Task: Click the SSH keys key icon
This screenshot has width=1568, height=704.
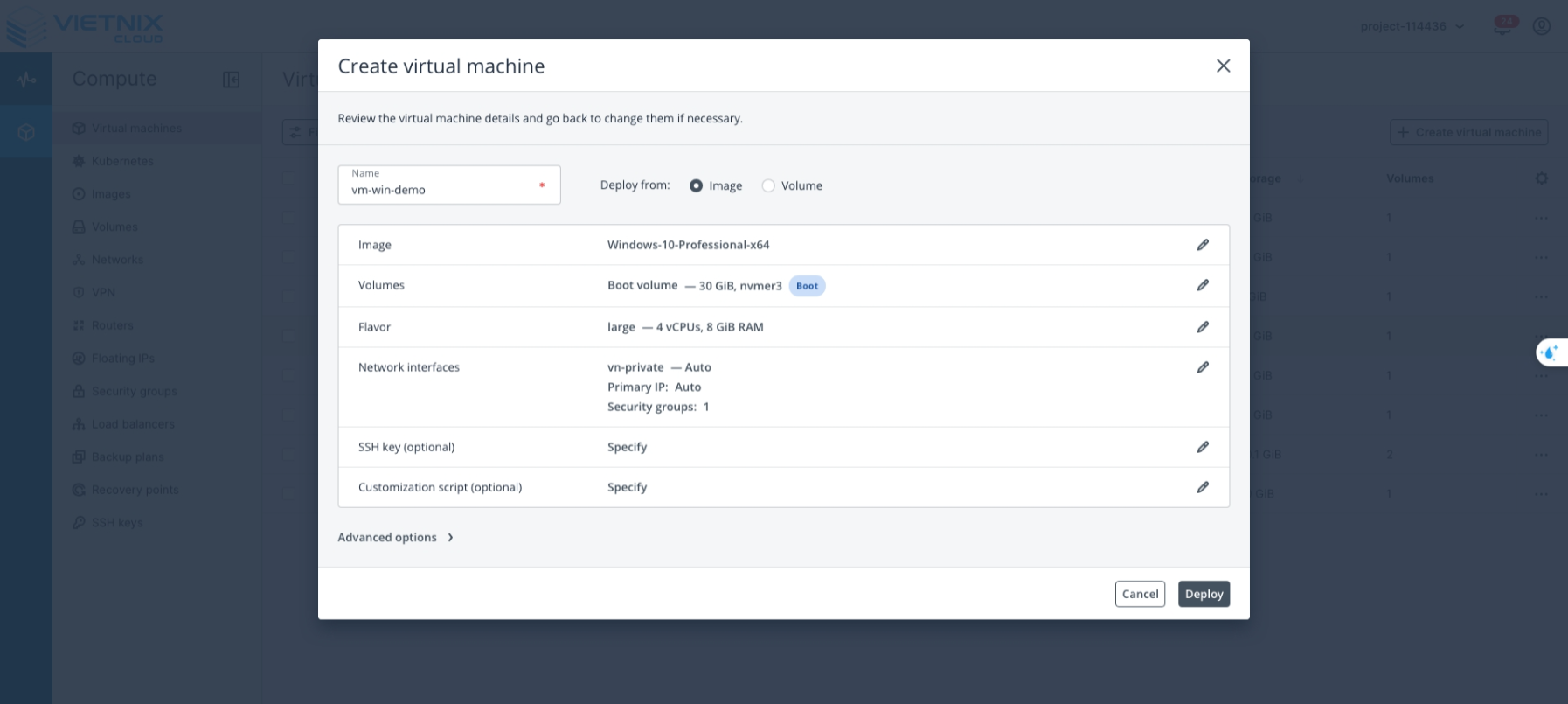Action: 79,523
